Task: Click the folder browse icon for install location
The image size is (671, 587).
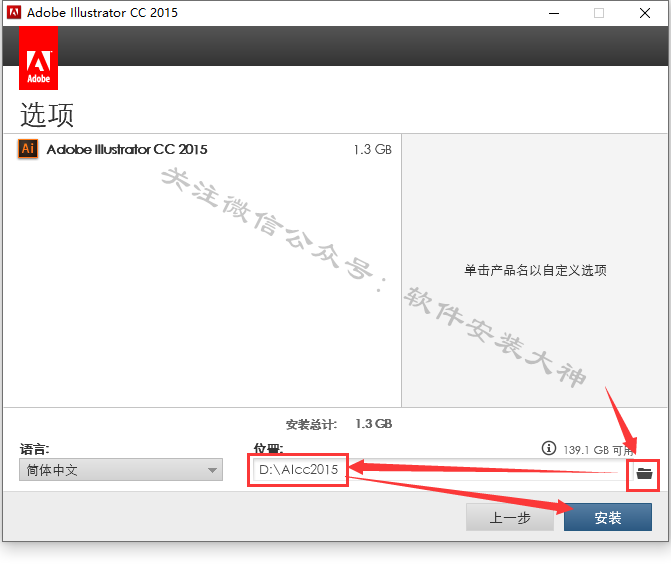Action: point(644,473)
